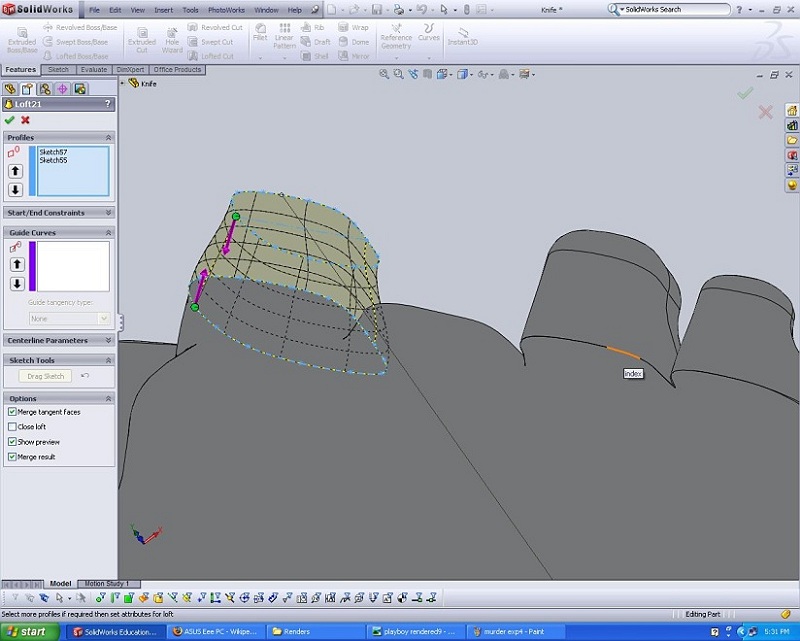This screenshot has height=641, width=800.
Task: Open the ConfigurationManager tab icon
Action: coord(45,88)
